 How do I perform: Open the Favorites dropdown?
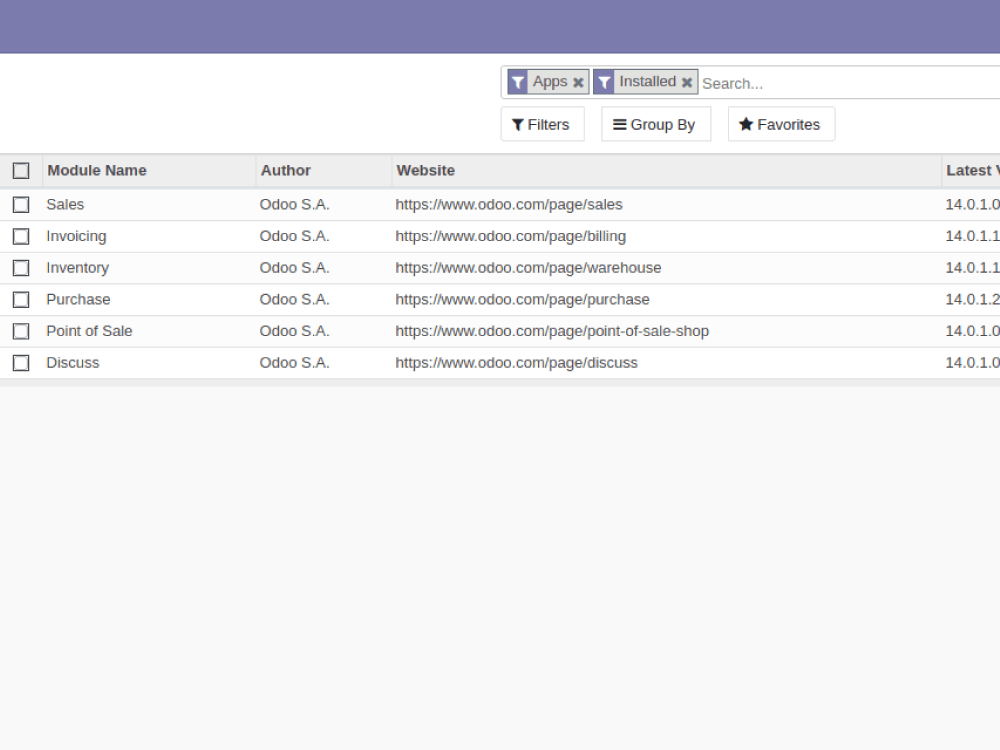click(x=781, y=124)
